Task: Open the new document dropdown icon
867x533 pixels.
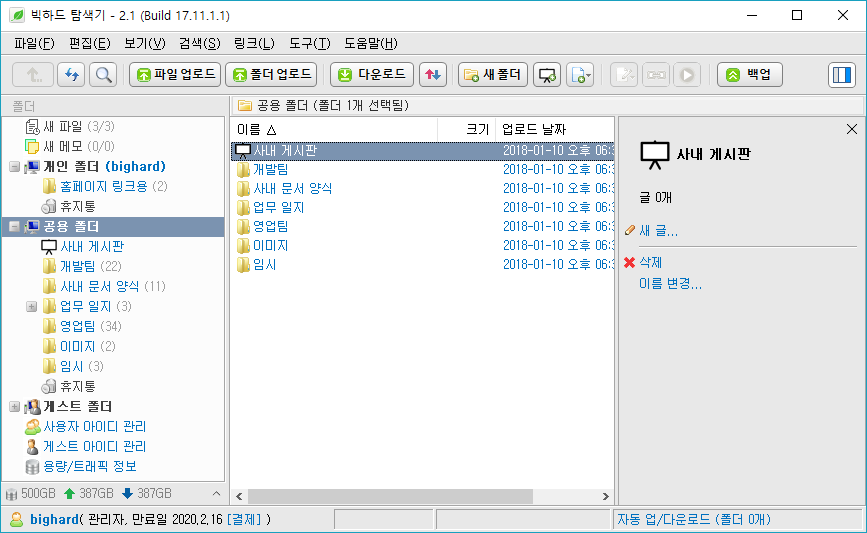Action: (579, 75)
